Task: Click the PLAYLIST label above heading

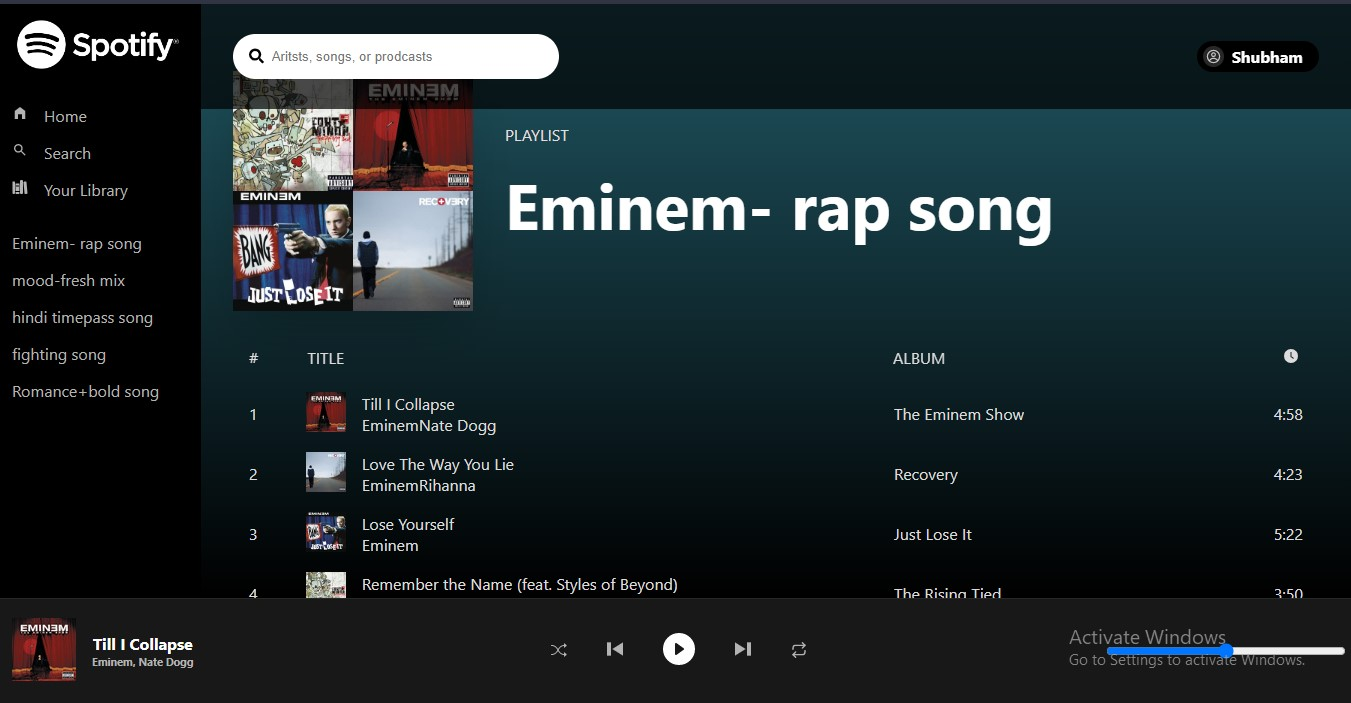Action: point(537,136)
